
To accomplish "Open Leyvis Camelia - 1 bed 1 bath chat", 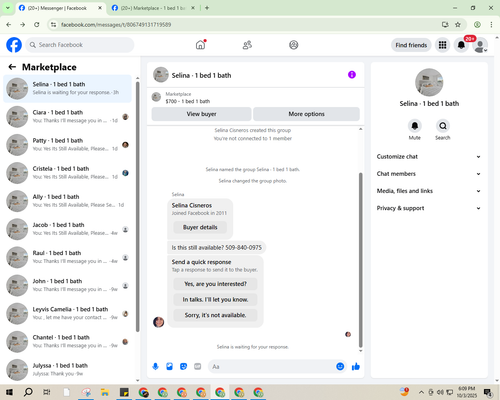I will (x=67, y=313).
